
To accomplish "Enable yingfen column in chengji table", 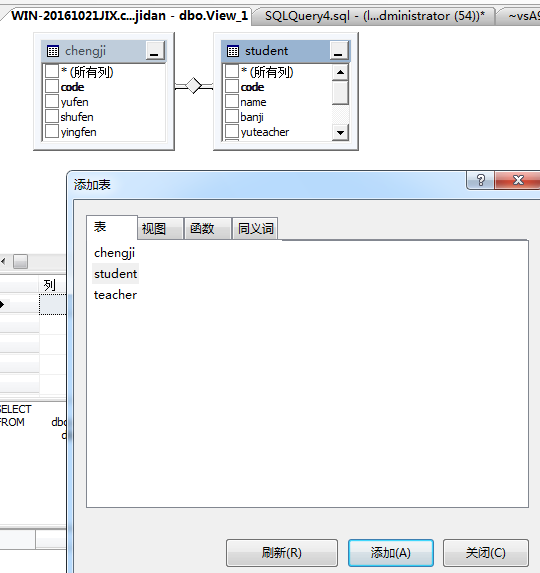I will point(52,132).
